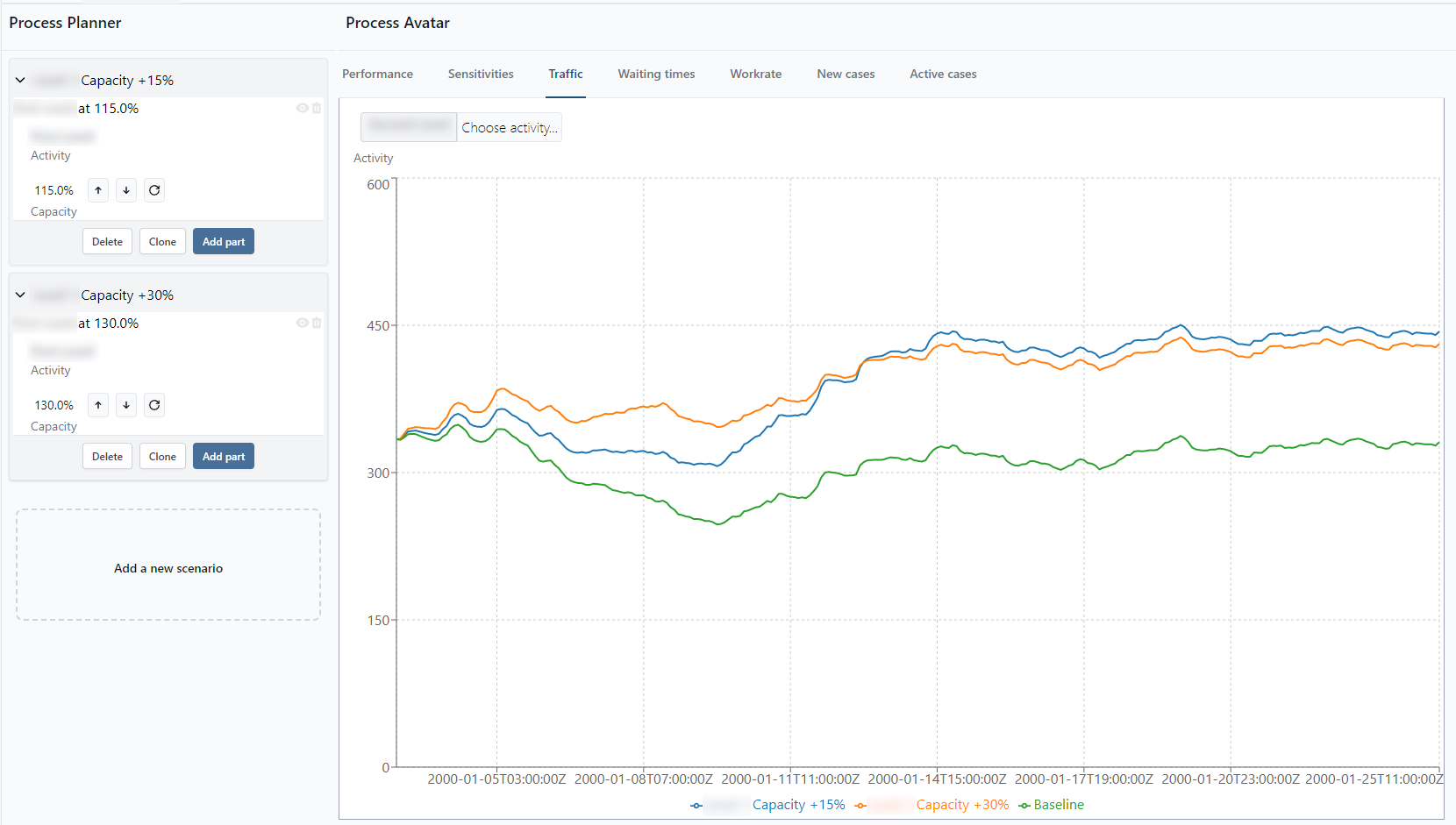Toggle eye visibility for the 130.0% part
The image size is (1456, 825).
302,323
